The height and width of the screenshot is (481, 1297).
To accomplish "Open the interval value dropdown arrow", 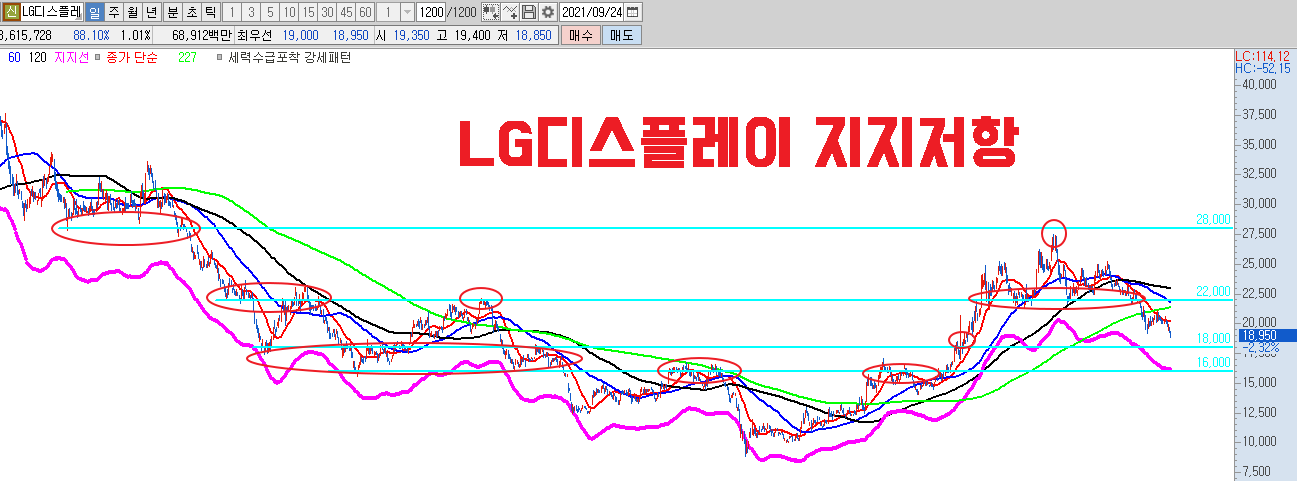I will (407, 13).
